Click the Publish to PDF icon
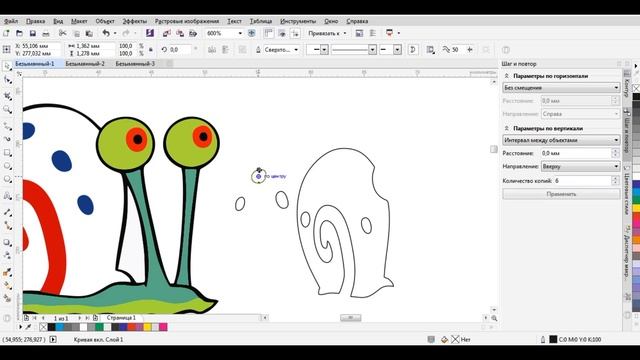Screen dimensions: 640x360 point(193,33)
